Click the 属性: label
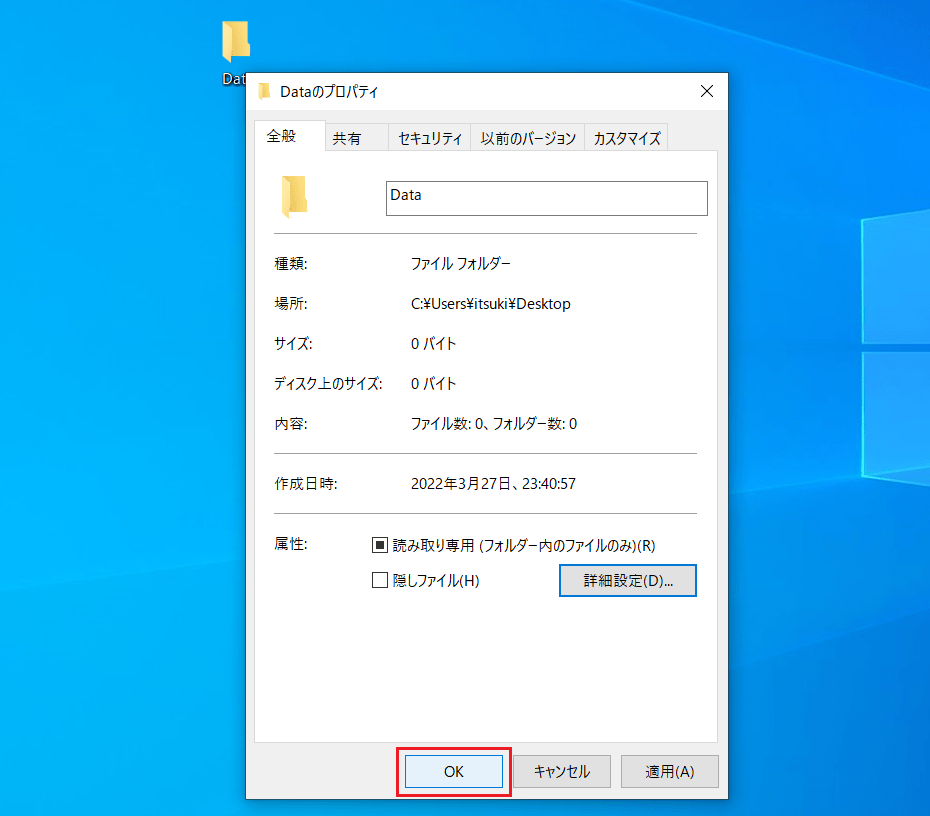 coord(291,544)
